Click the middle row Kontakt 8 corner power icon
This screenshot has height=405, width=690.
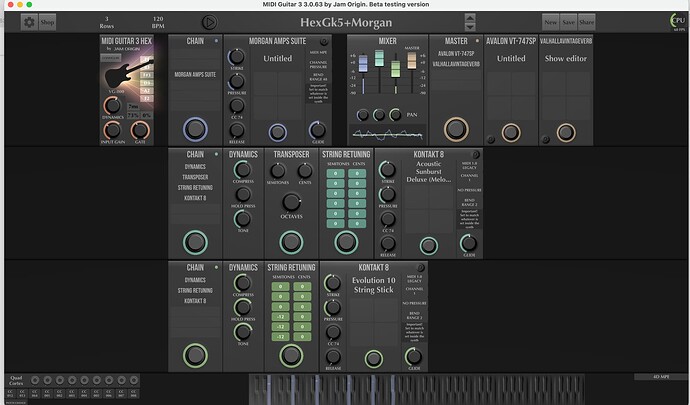point(475,155)
